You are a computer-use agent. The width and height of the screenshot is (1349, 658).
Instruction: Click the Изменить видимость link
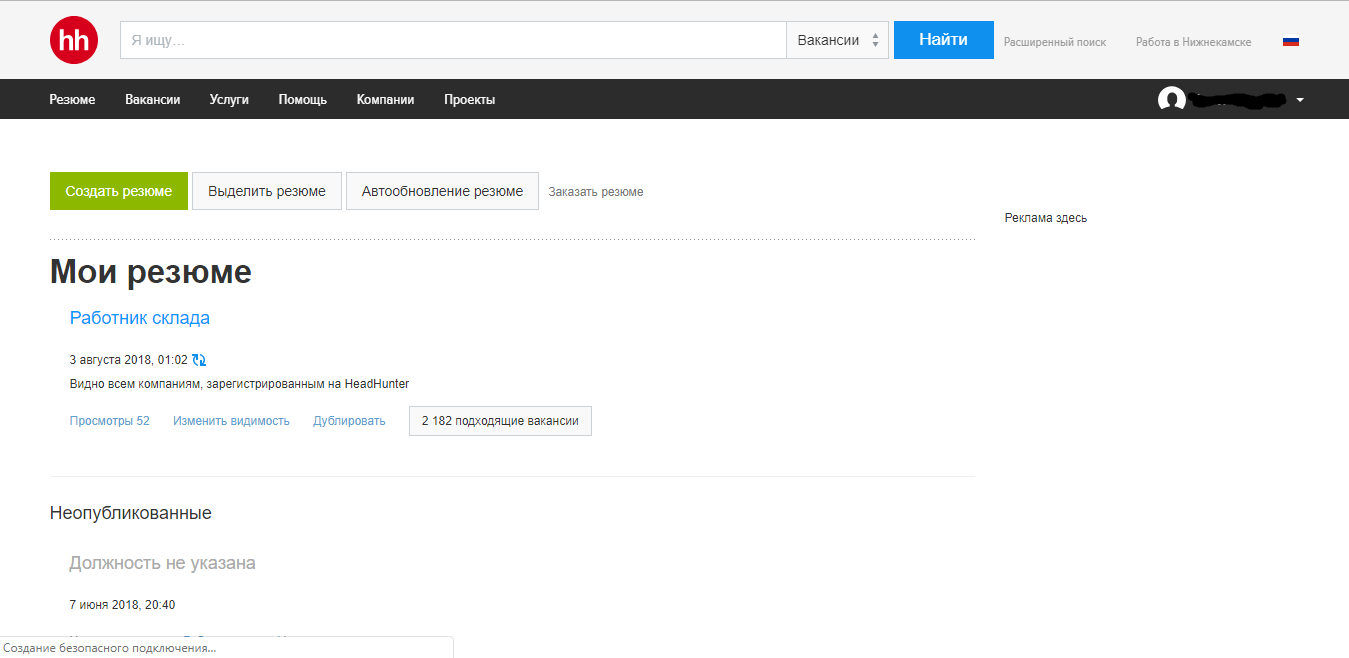[x=231, y=421]
